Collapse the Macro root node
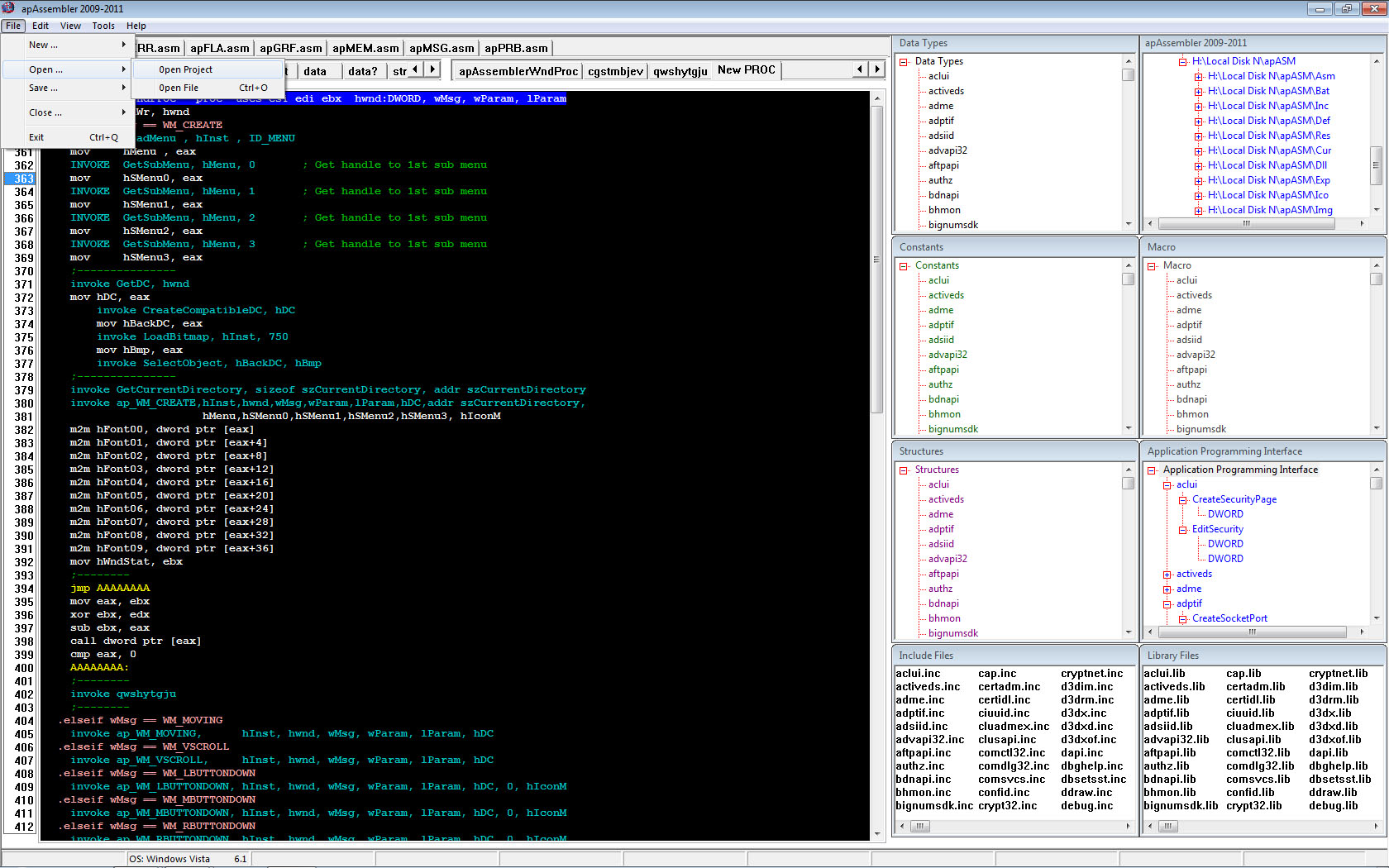 click(x=1152, y=265)
